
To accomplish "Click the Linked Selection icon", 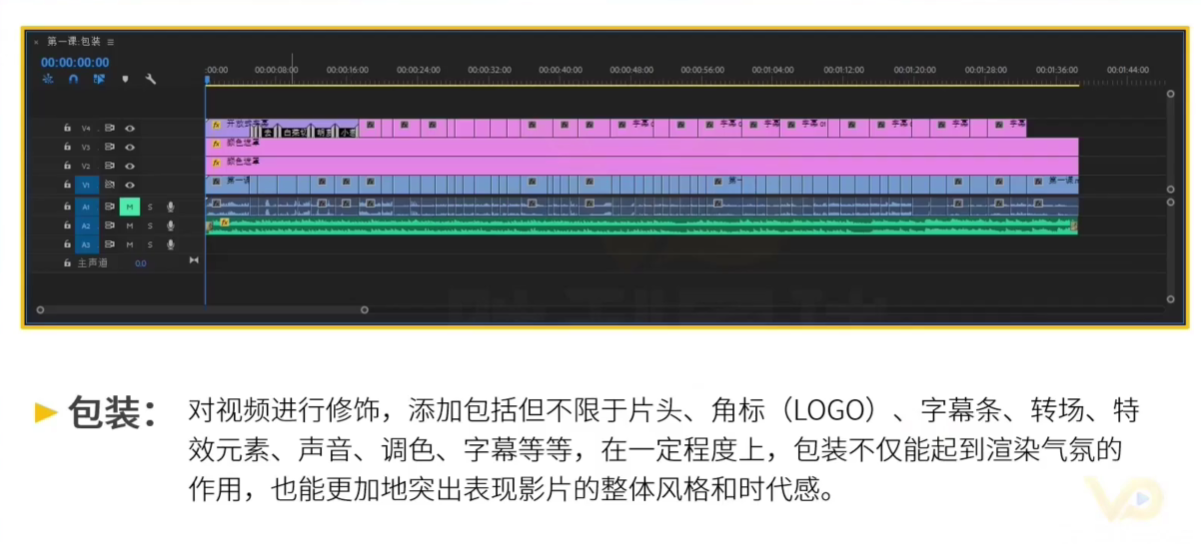I will coord(99,79).
